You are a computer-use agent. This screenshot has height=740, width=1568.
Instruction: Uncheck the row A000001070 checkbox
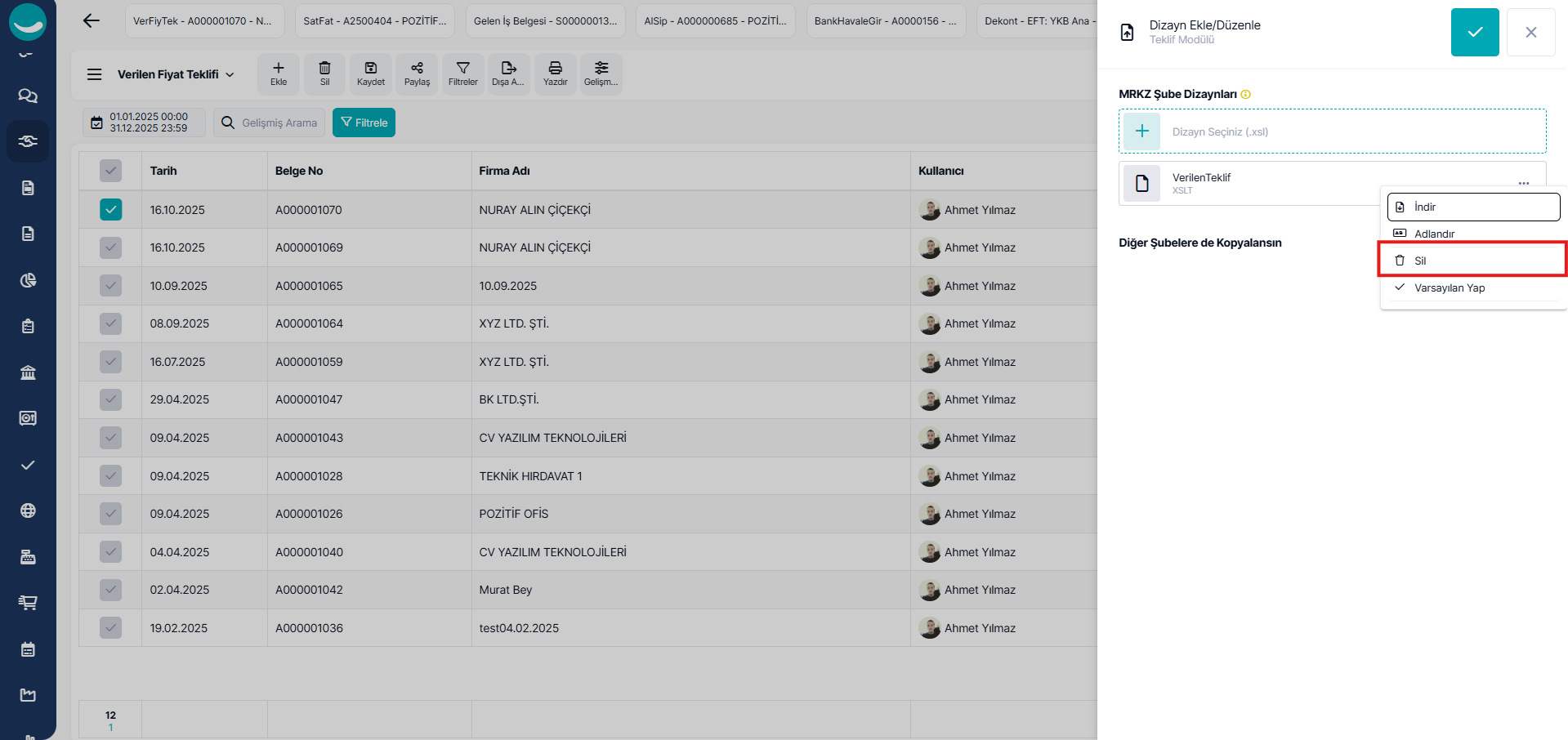(x=110, y=210)
